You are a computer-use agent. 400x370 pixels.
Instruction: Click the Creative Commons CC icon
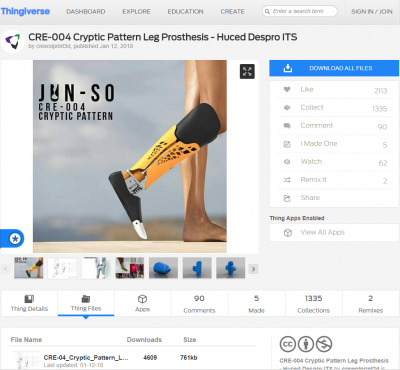tap(288, 344)
